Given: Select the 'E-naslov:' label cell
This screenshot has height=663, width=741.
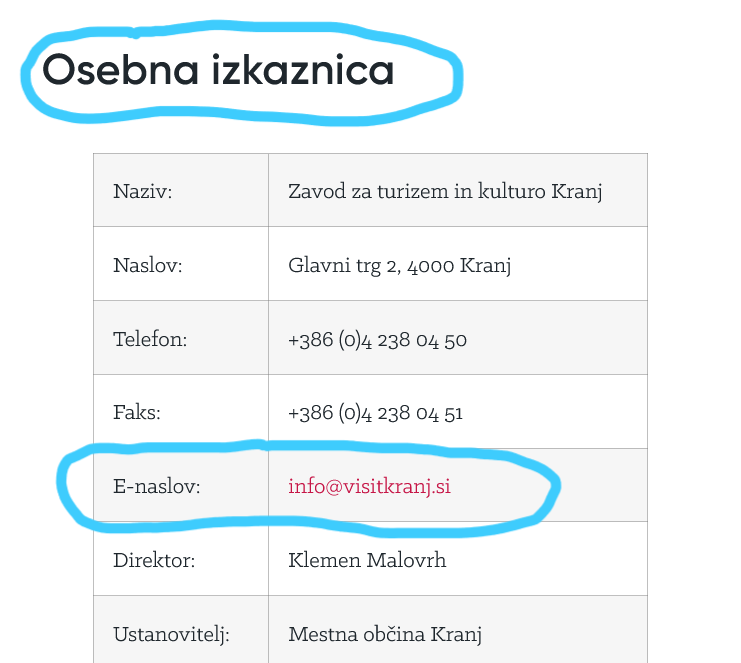Looking at the screenshot, I should tap(157, 487).
